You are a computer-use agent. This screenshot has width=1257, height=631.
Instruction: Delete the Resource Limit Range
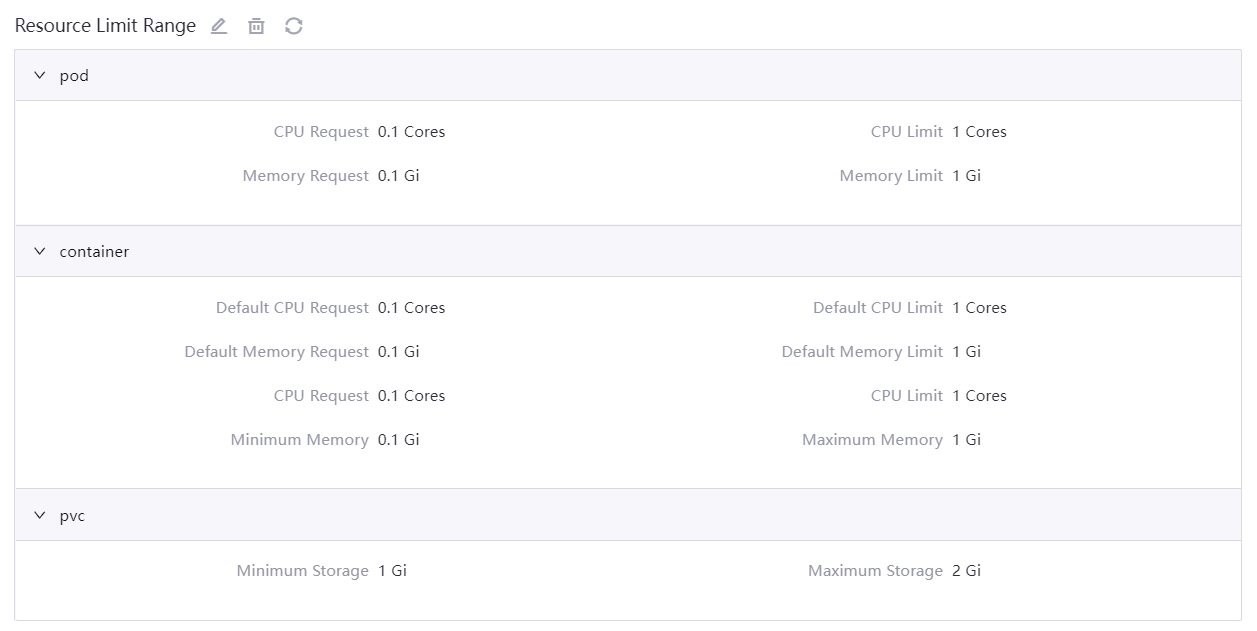click(x=256, y=26)
